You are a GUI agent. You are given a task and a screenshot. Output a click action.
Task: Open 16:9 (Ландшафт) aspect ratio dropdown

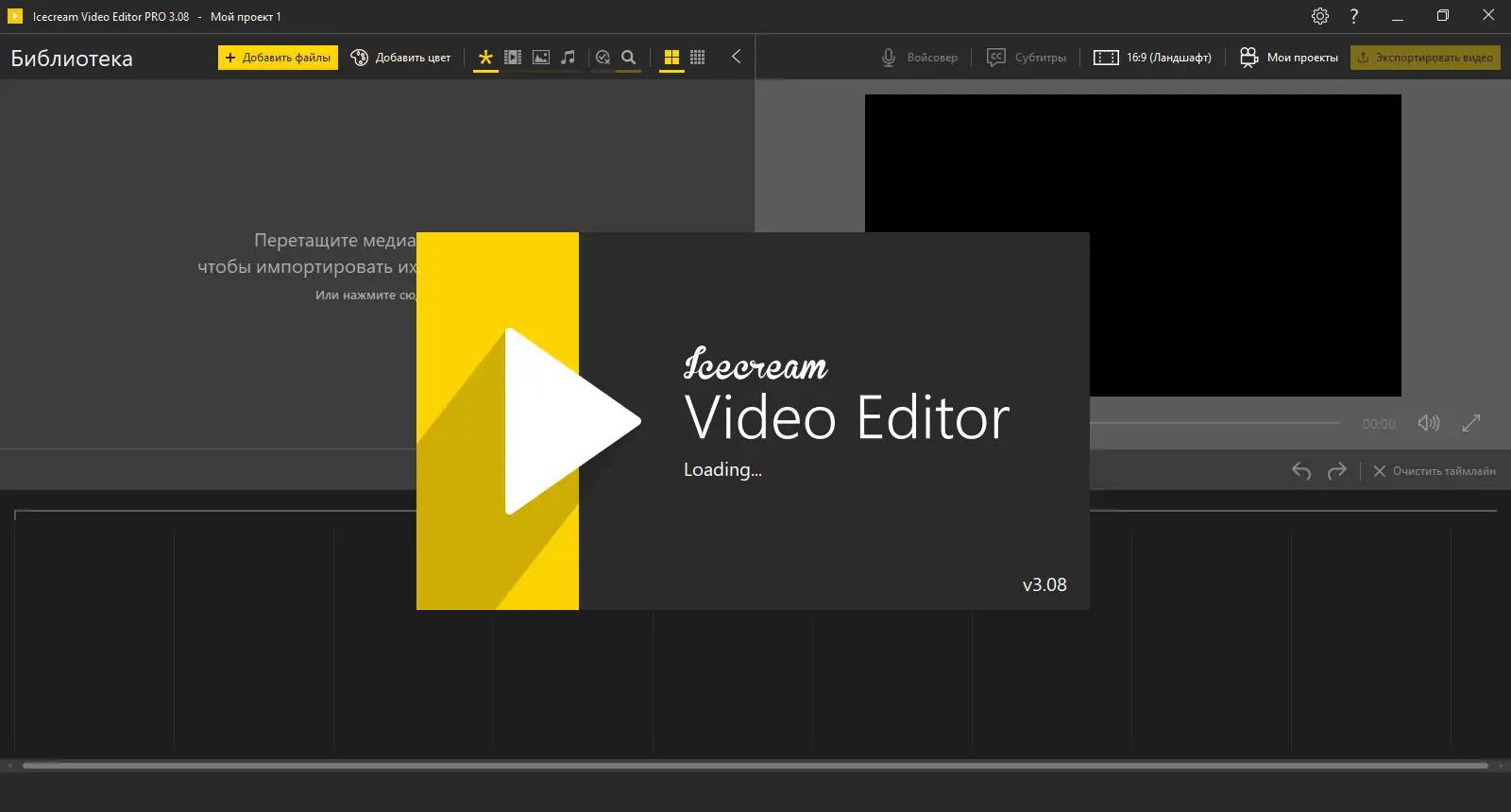[1152, 58]
